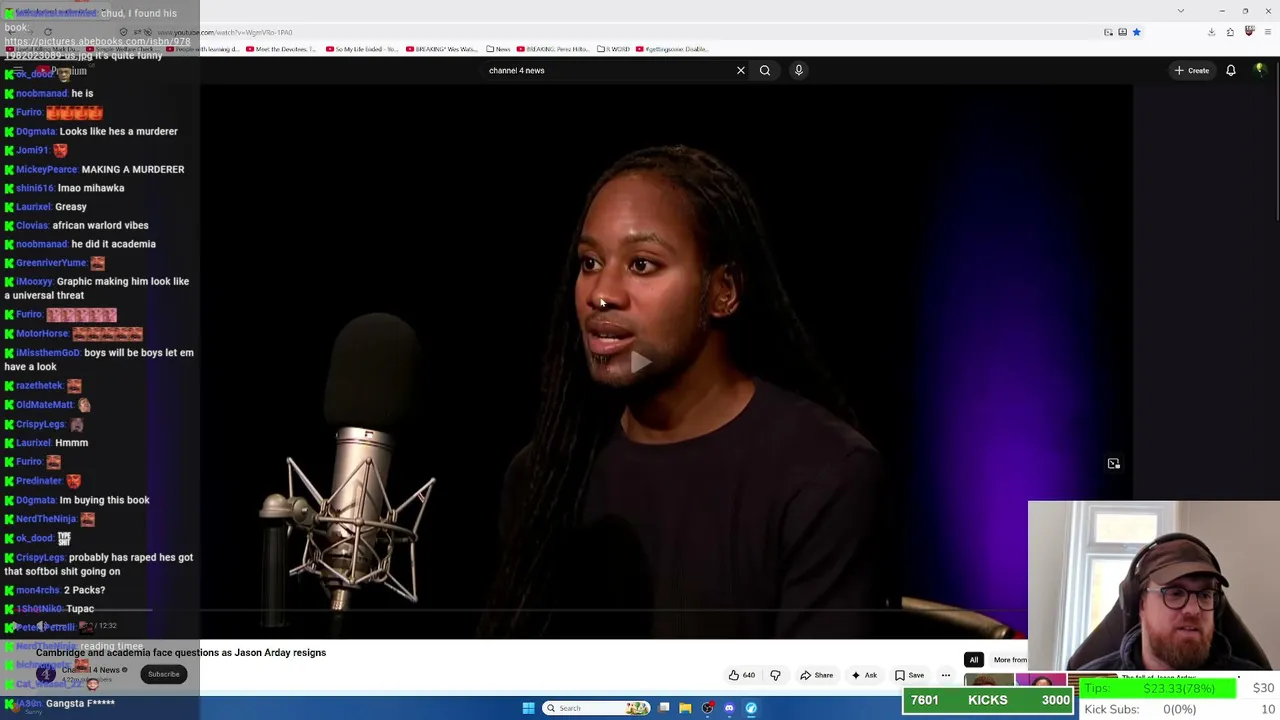Click the reader/picture icon beside the bookmark star
Viewport: 1280px width, 720px height.
[x=1122, y=32]
